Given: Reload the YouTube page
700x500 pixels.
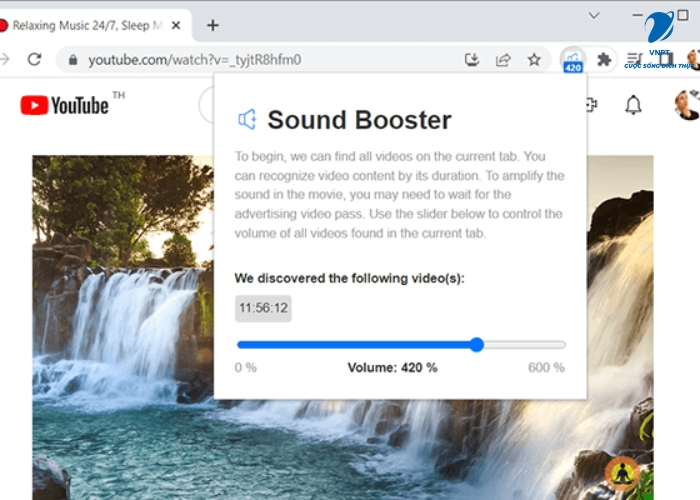Looking at the screenshot, I should (34, 59).
